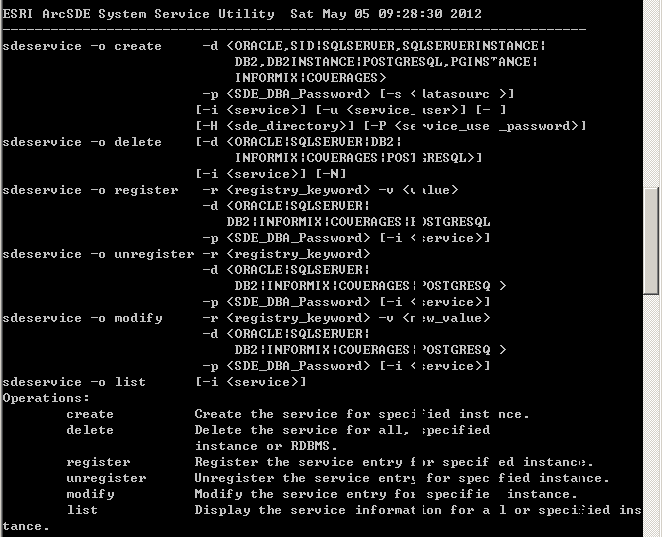This screenshot has height=537, width=662.
Task: Grab the vertical scrollbar thumb
Action: click(x=651, y=241)
